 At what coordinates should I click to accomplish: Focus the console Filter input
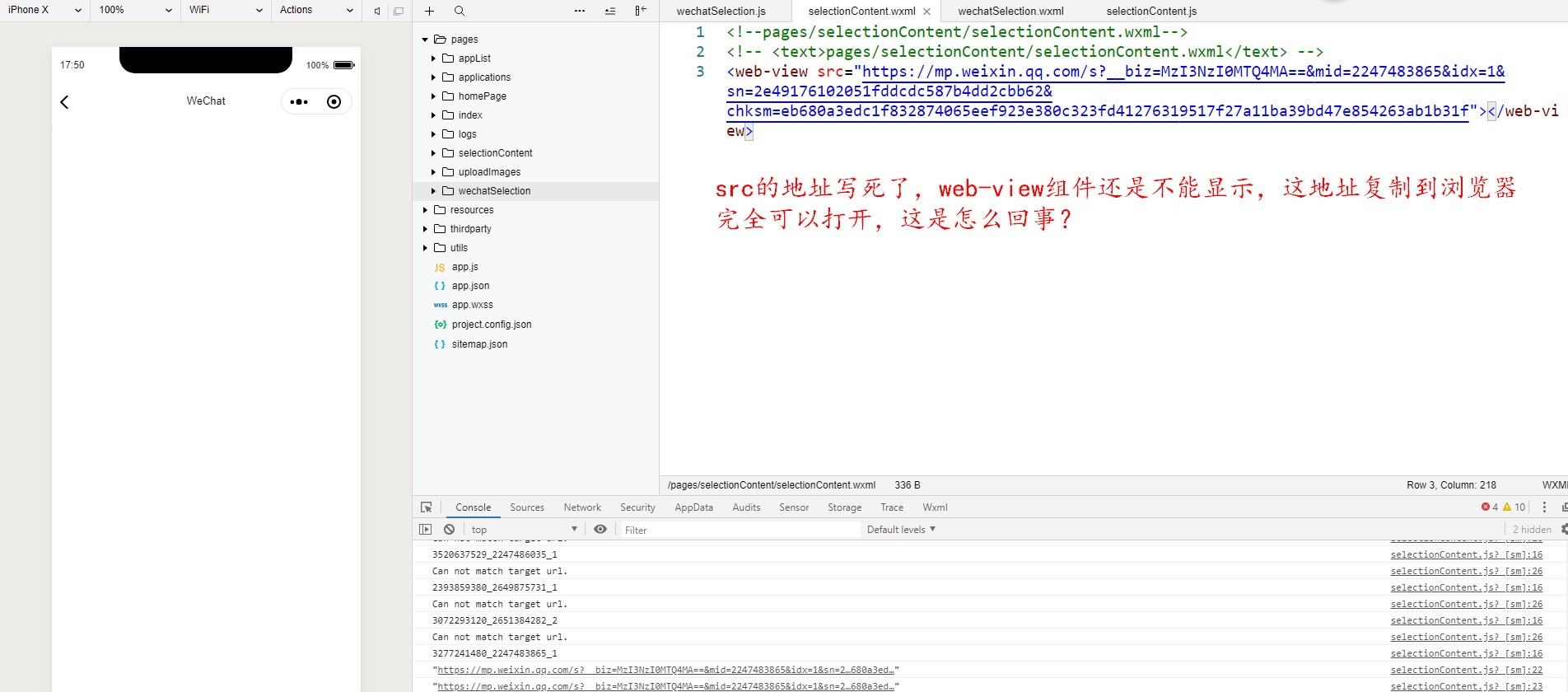click(x=740, y=530)
